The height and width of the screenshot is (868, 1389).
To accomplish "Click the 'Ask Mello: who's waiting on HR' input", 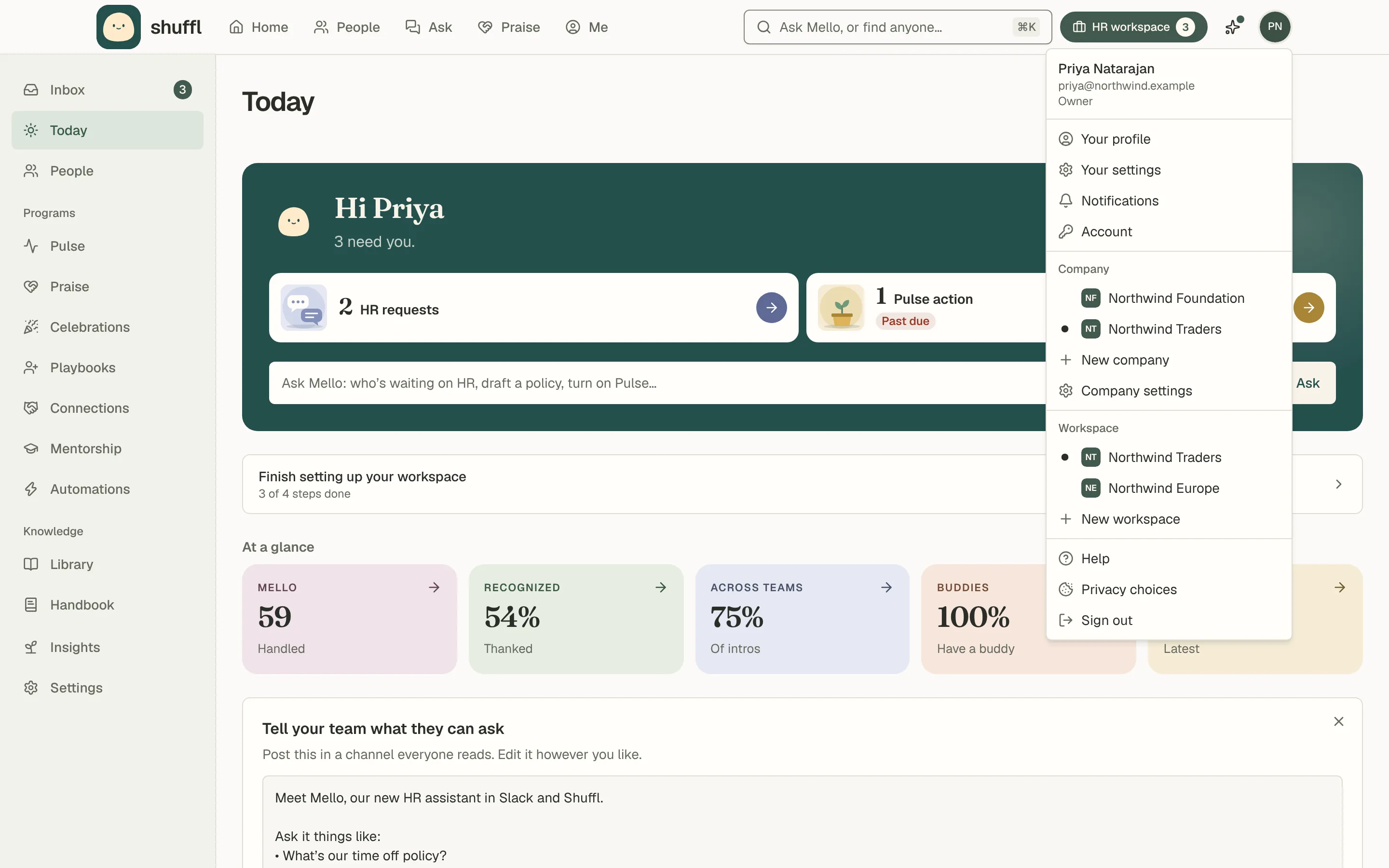I will 656,383.
